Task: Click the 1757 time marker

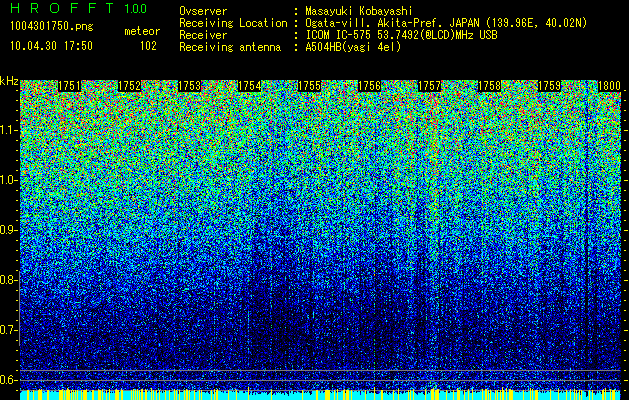Action: 429,86
